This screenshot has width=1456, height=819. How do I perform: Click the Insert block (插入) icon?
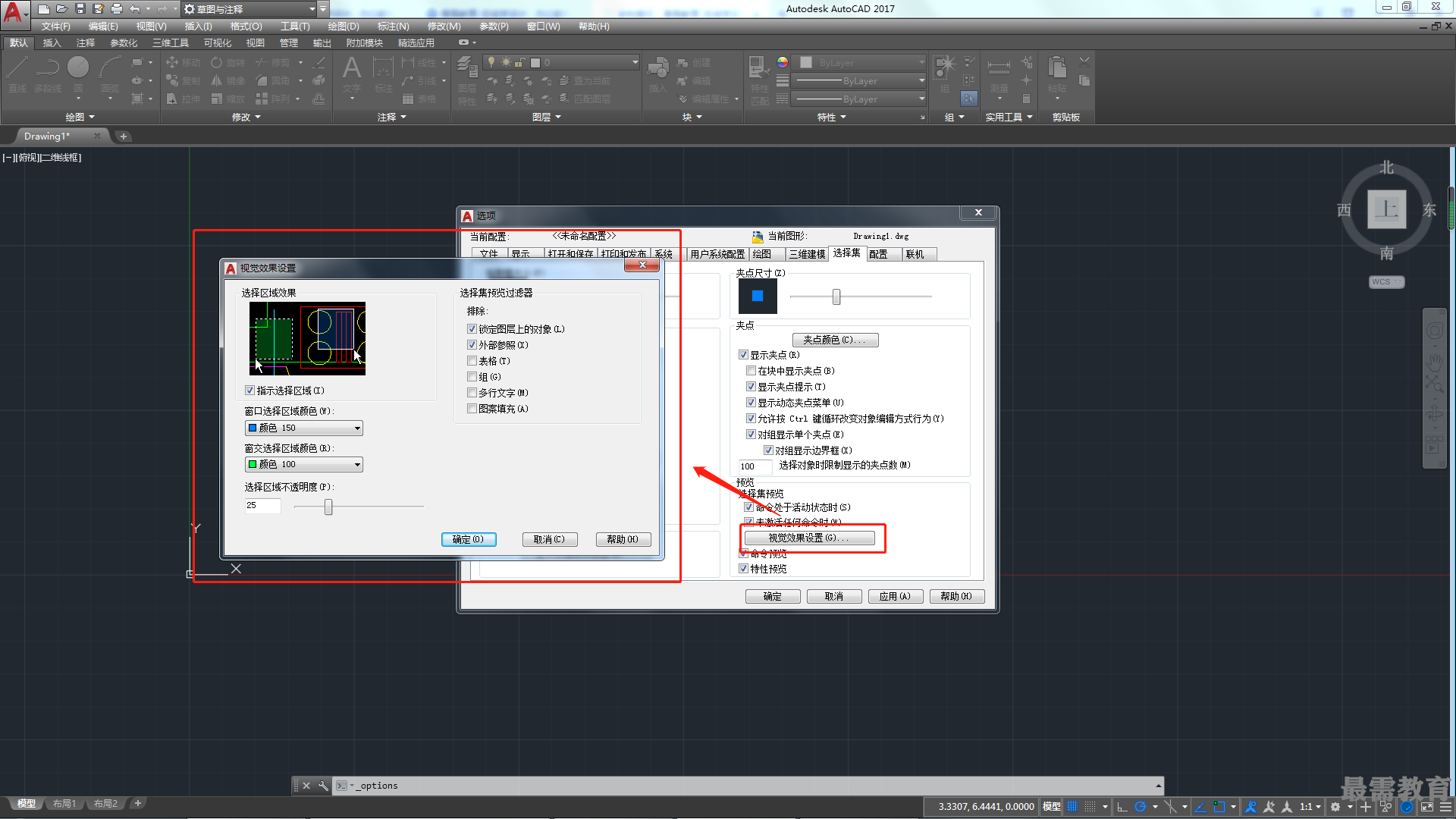click(x=657, y=74)
